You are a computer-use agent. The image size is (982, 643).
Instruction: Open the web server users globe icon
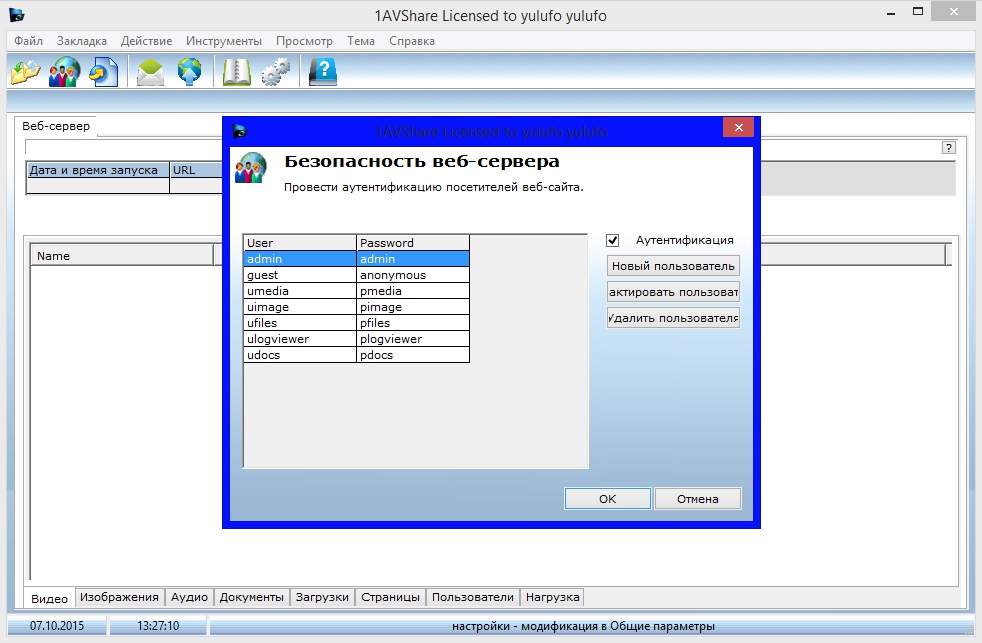pyautogui.click(x=65, y=71)
